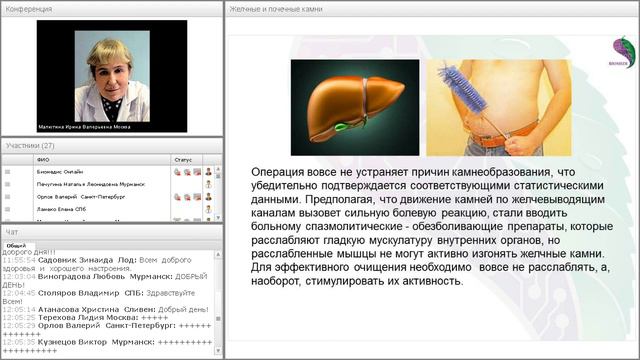The width and height of the screenshot is (640, 360).
Task: Click the microphone status icon for Орлов Валерий
Action: 177,197
